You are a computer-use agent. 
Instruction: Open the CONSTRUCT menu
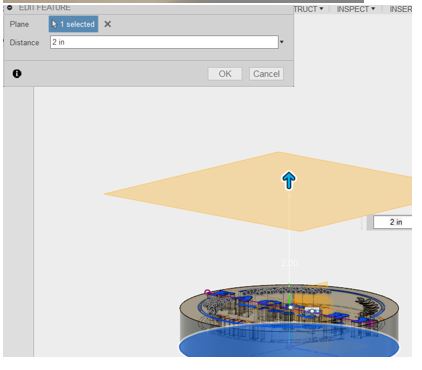click(308, 9)
